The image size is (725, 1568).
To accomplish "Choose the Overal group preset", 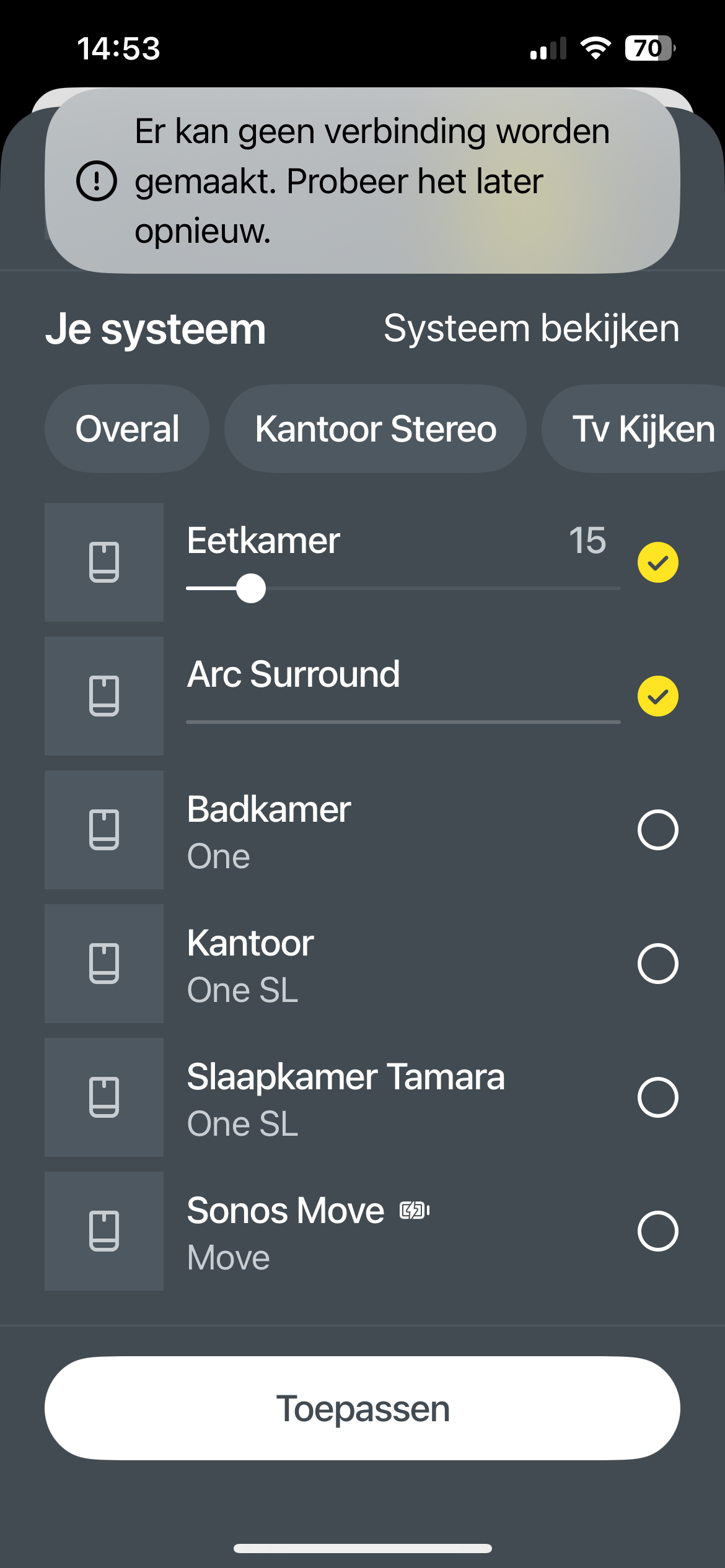I will click(x=127, y=429).
